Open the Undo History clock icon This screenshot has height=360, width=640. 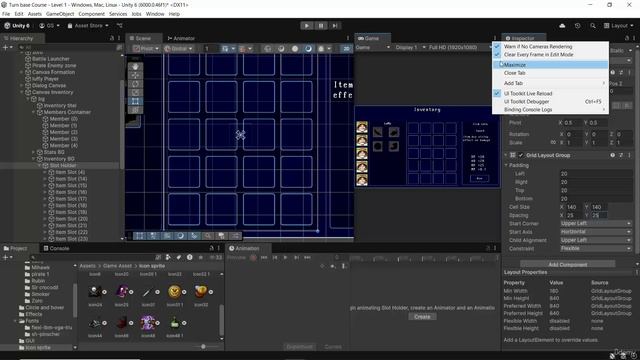coord(577,26)
